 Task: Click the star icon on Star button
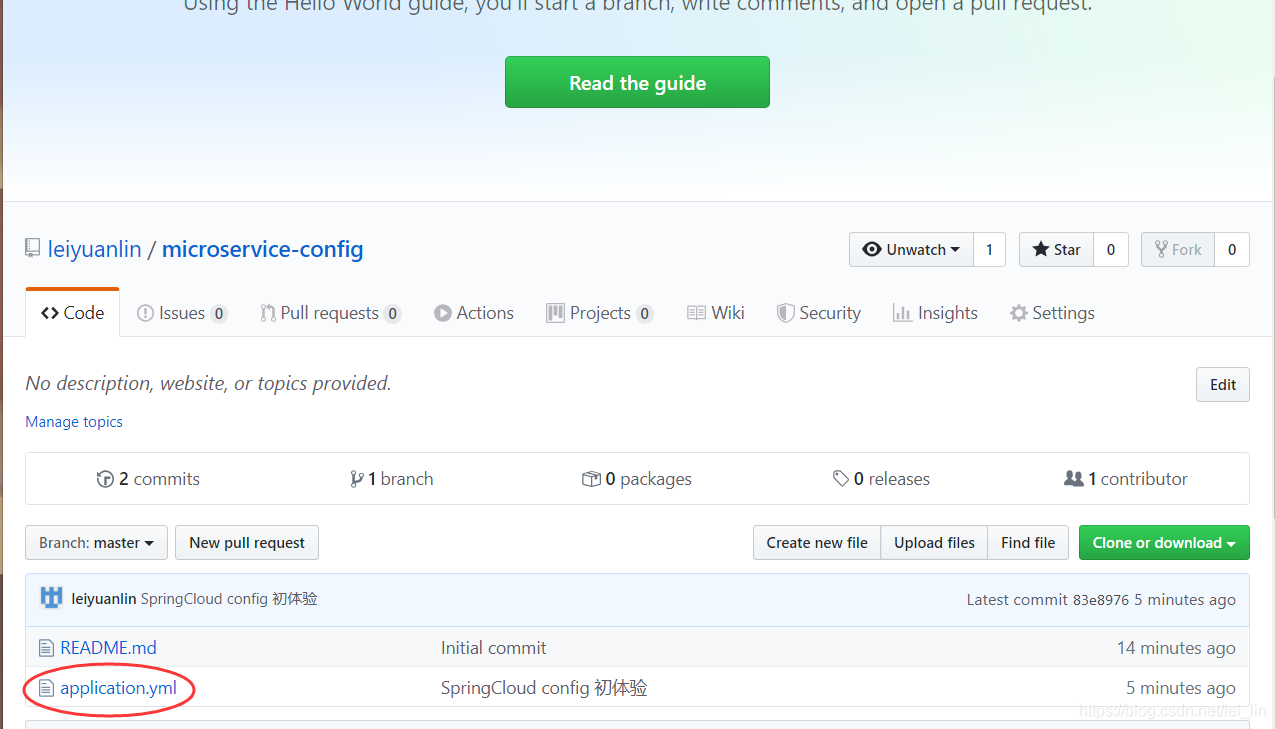1041,250
